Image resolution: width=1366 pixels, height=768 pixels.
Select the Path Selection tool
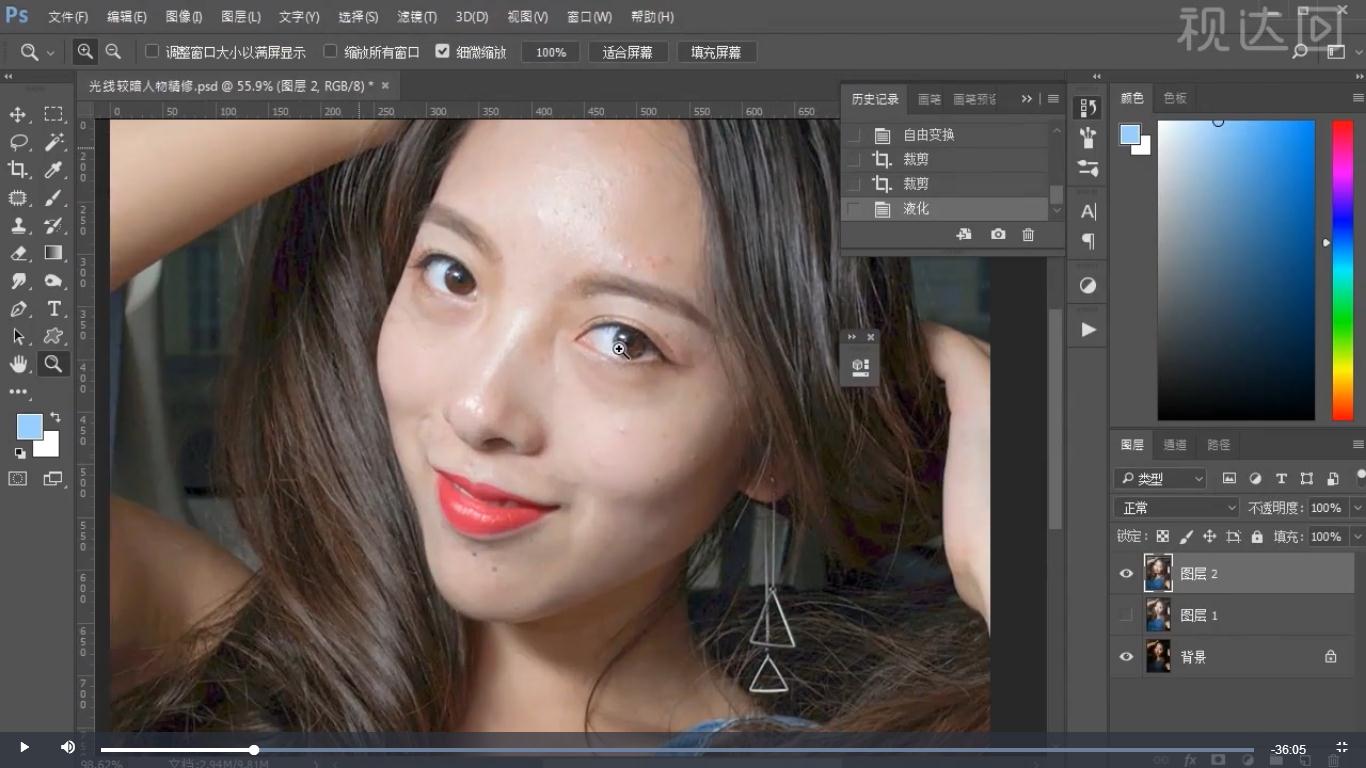(18, 337)
